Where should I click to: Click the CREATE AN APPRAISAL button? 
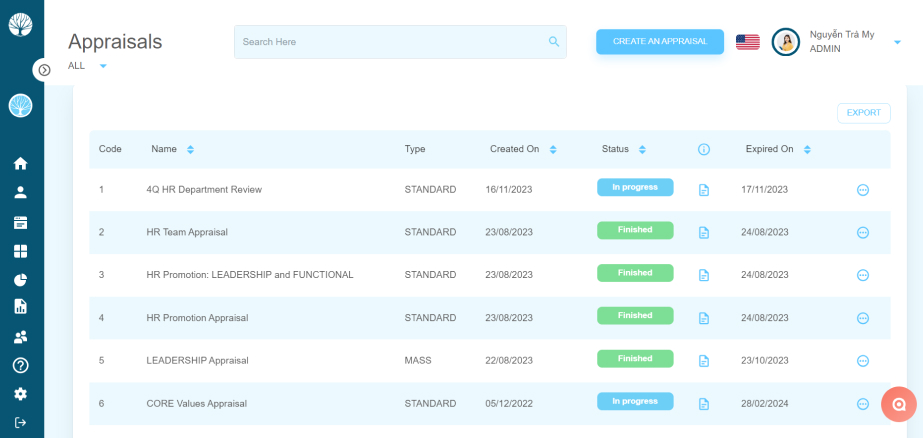[x=660, y=42]
